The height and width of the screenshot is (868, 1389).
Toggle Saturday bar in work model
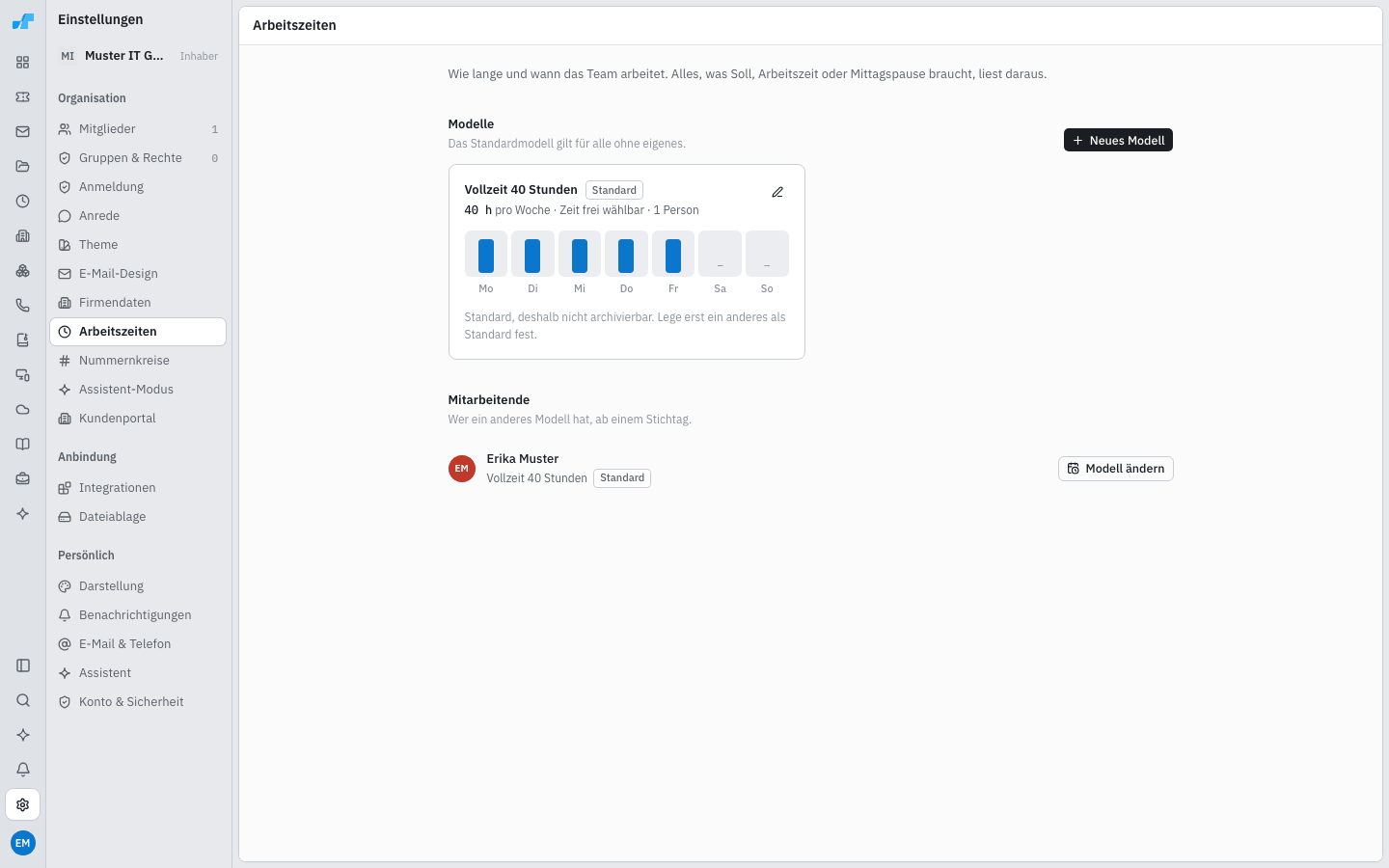[x=720, y=254]
